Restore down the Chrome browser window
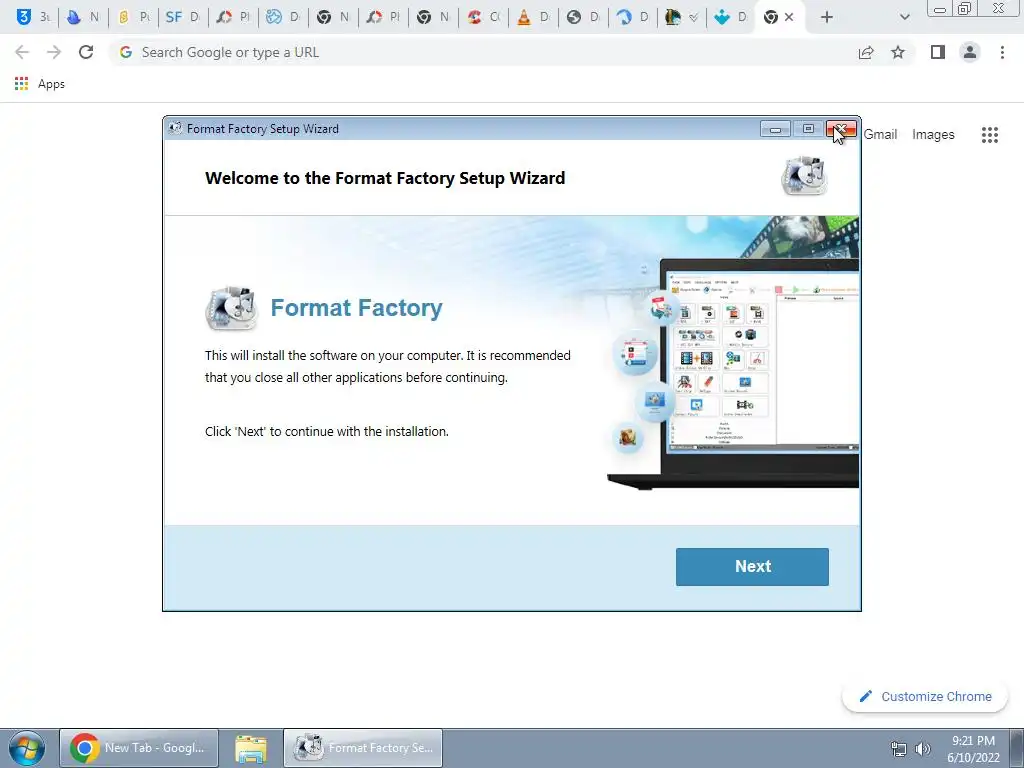This screenshot has height=768, width=1024. click(x=964, y=8)
